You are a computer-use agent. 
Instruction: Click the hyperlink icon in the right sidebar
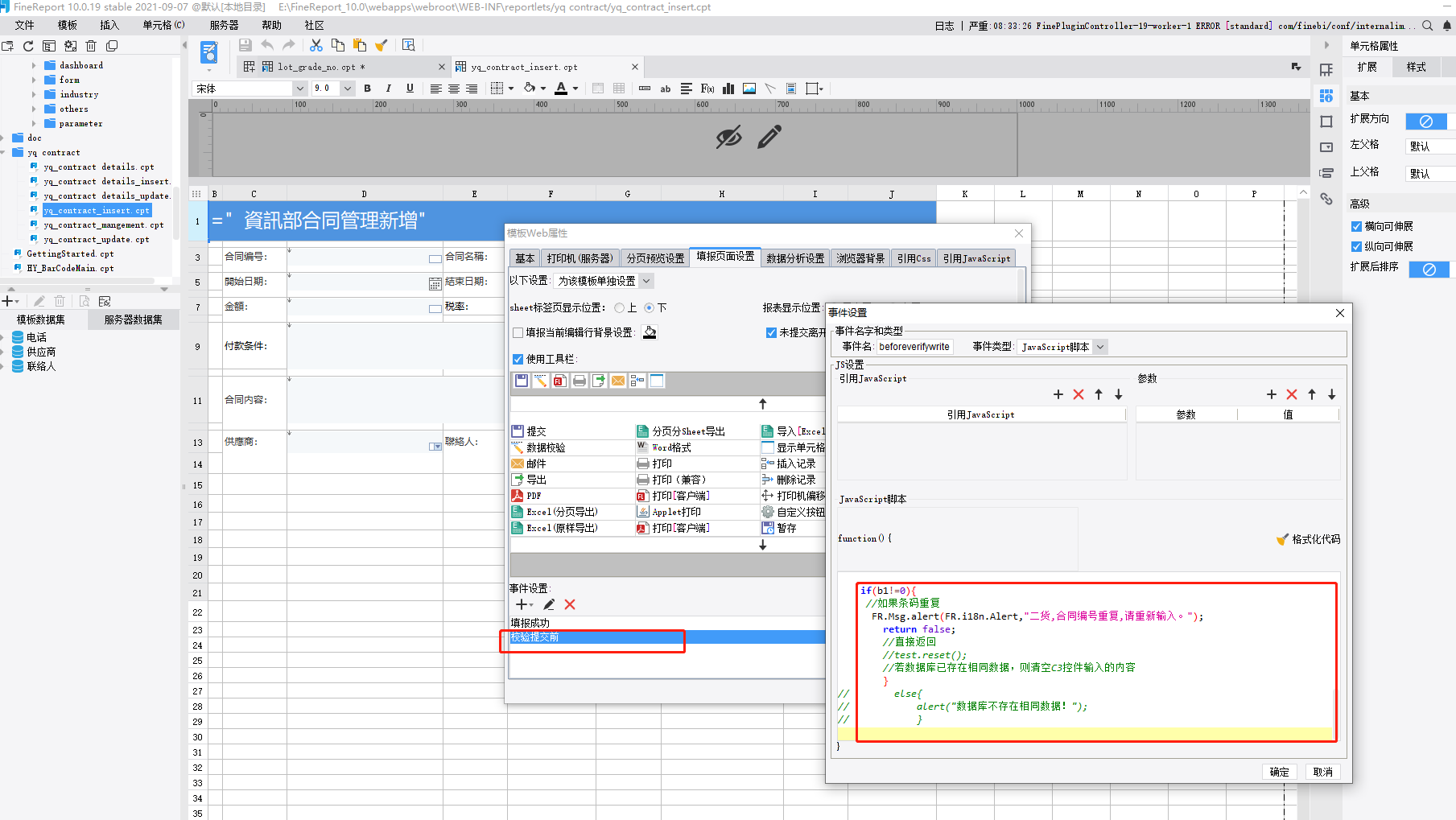[x=1326, y=199]
